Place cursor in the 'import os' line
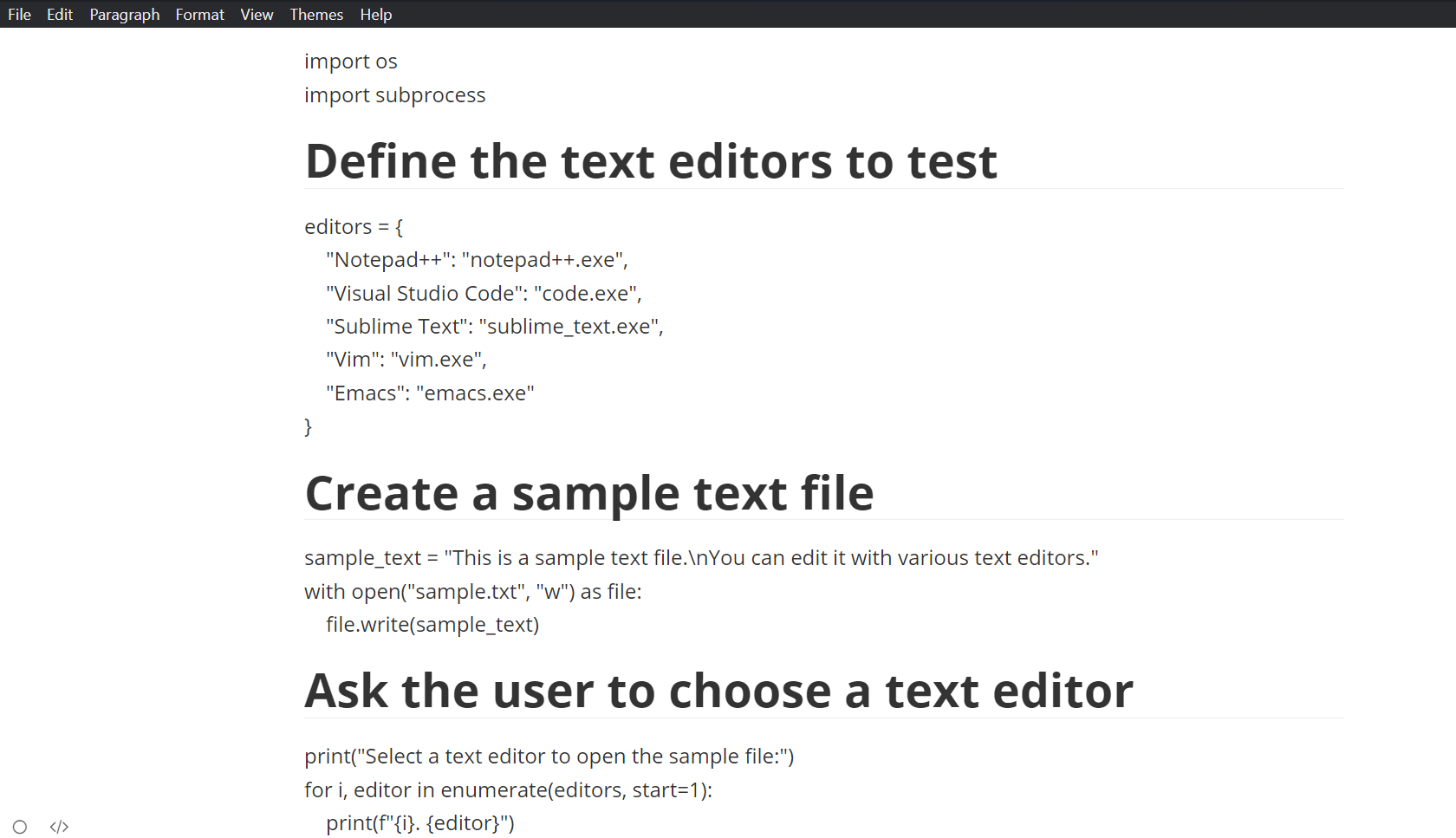Image resolution: width=1456 pixels, height=838 pixels. coord(350,61)
